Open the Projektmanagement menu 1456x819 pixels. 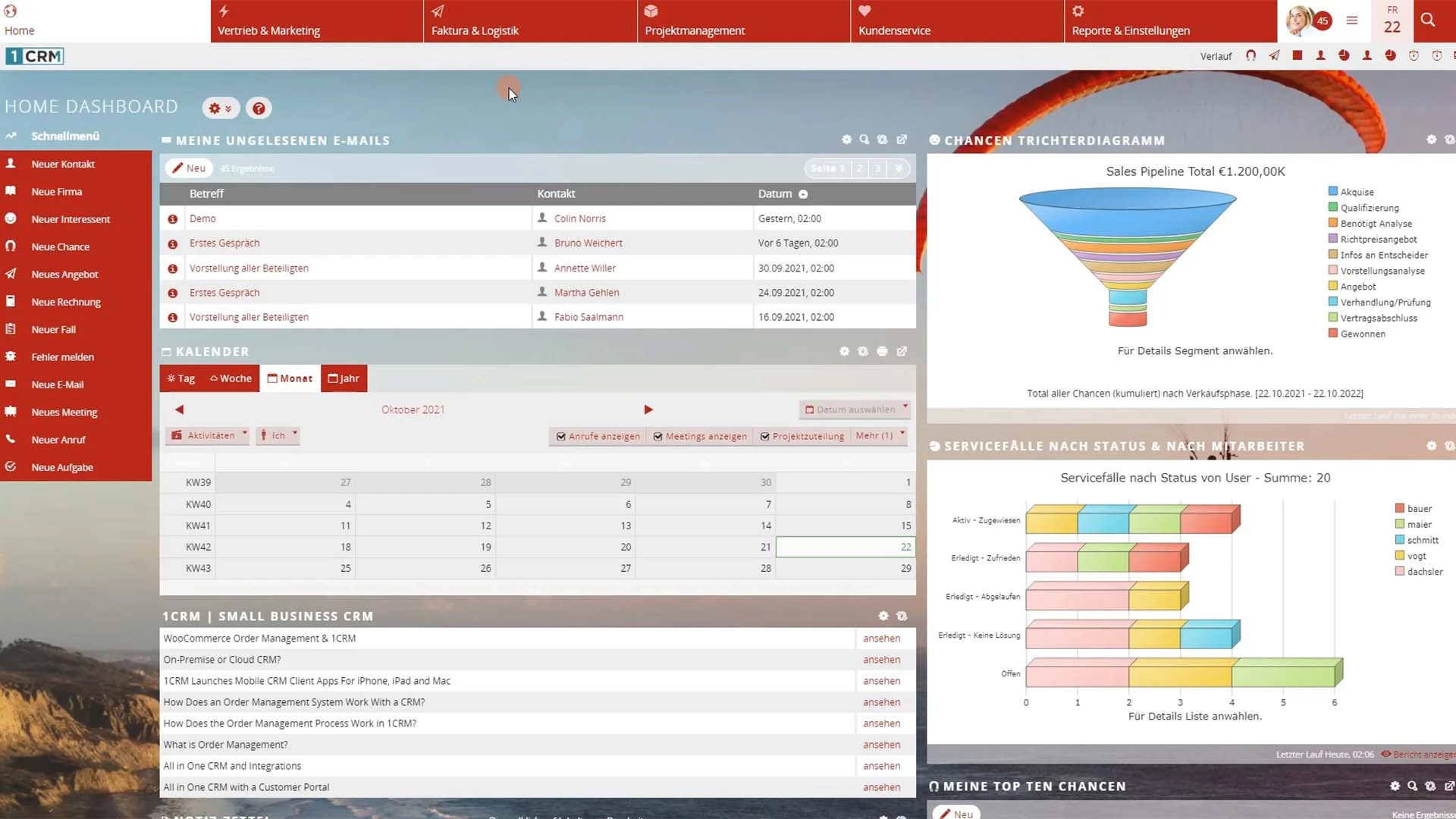tap(744, 21)
